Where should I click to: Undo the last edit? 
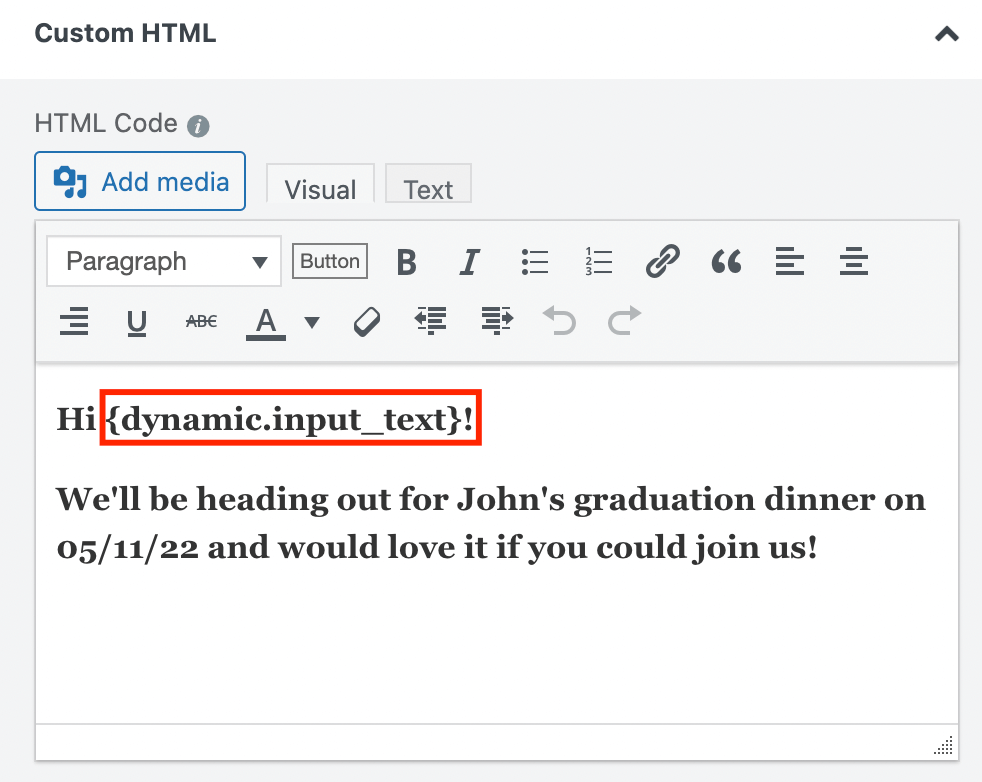tap(559, 321)
